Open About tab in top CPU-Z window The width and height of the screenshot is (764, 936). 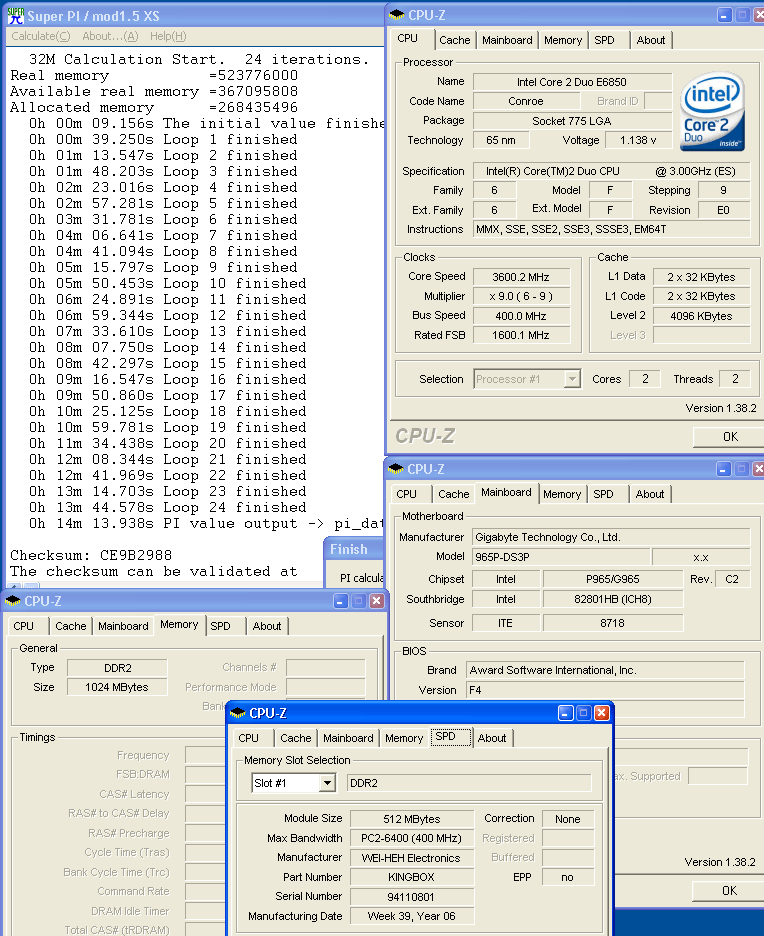pos(651,40)
